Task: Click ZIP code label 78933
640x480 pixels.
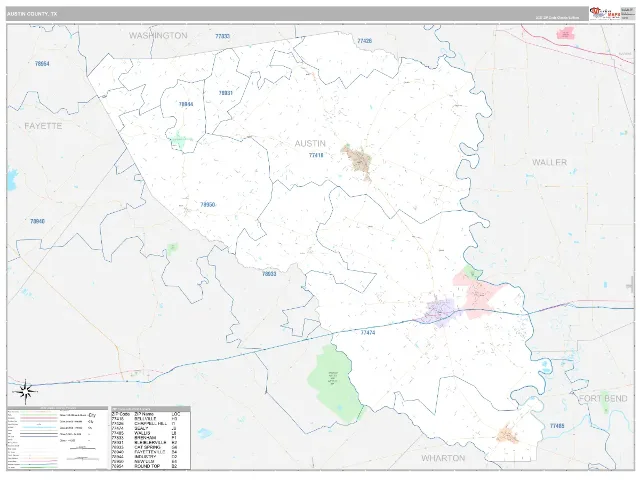Action: coord(269,274)
